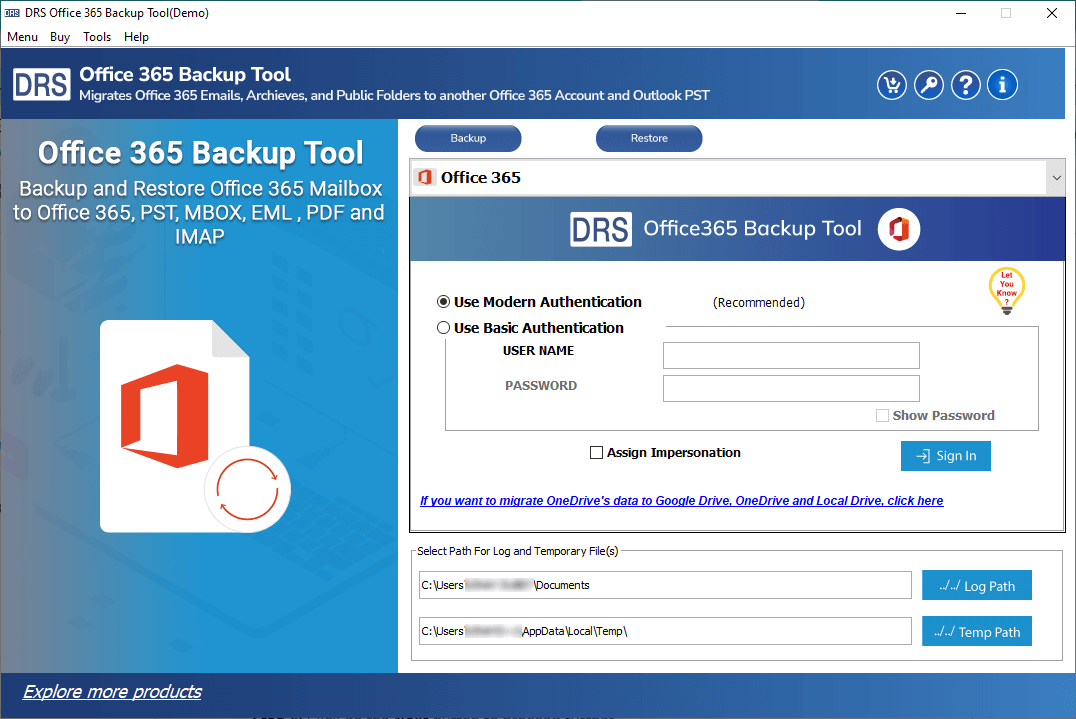Switch to the Restore tab

coord(648,138)
